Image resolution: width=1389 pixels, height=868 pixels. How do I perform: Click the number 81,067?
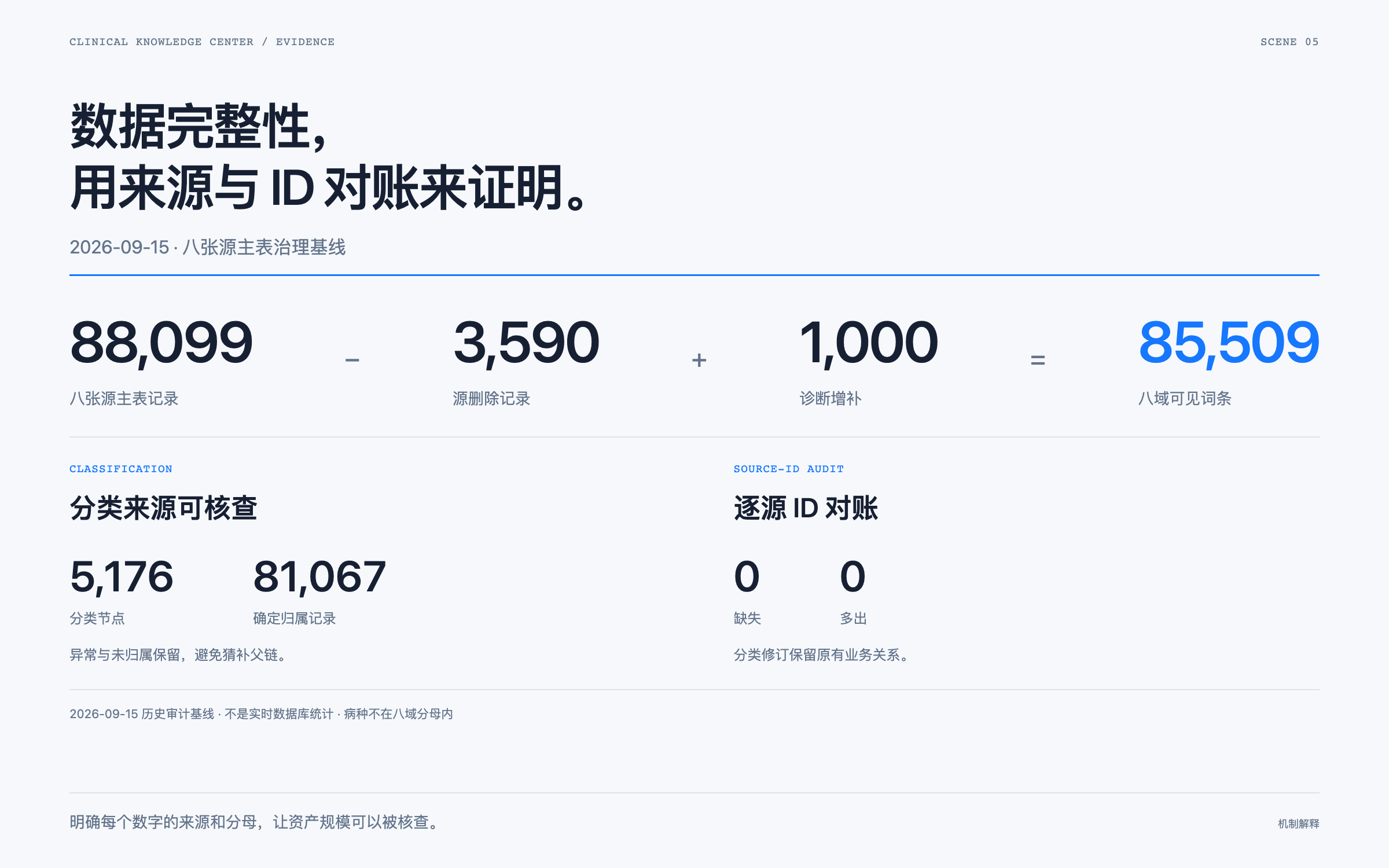coord(319,577)
